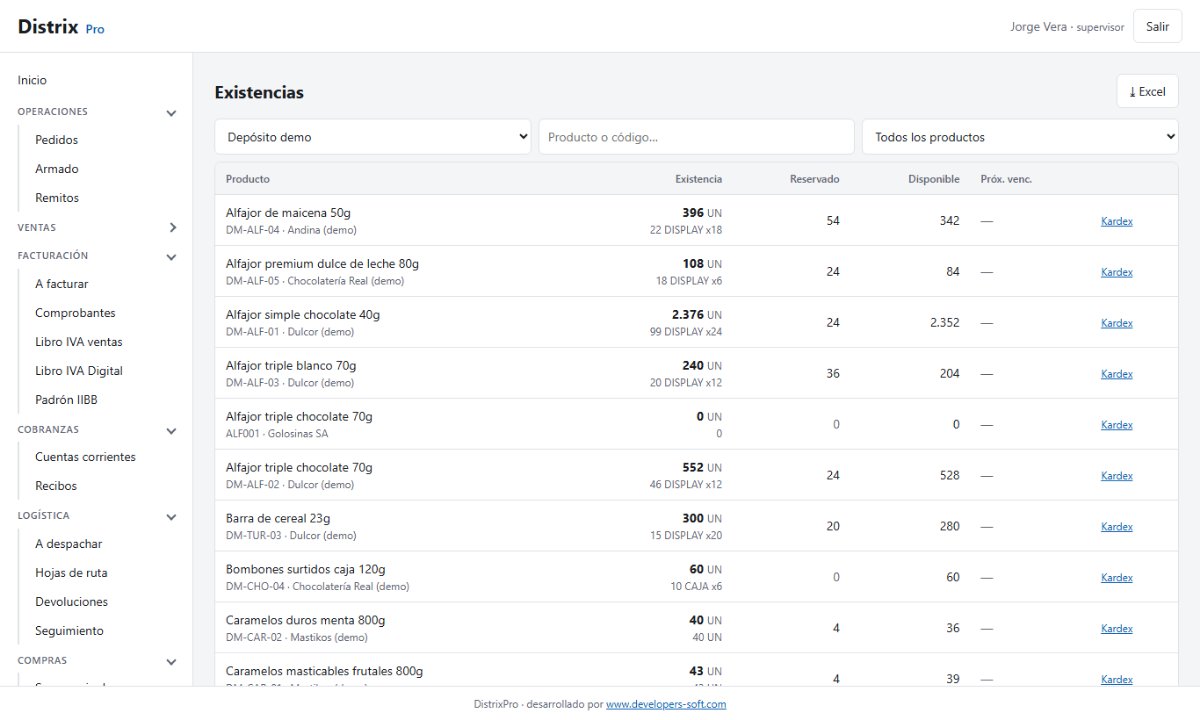Image resolution: width=1200 pixels, height=720 pixels.
Task: Open Libro IVA Digital
Action: (x=79, y=371)
